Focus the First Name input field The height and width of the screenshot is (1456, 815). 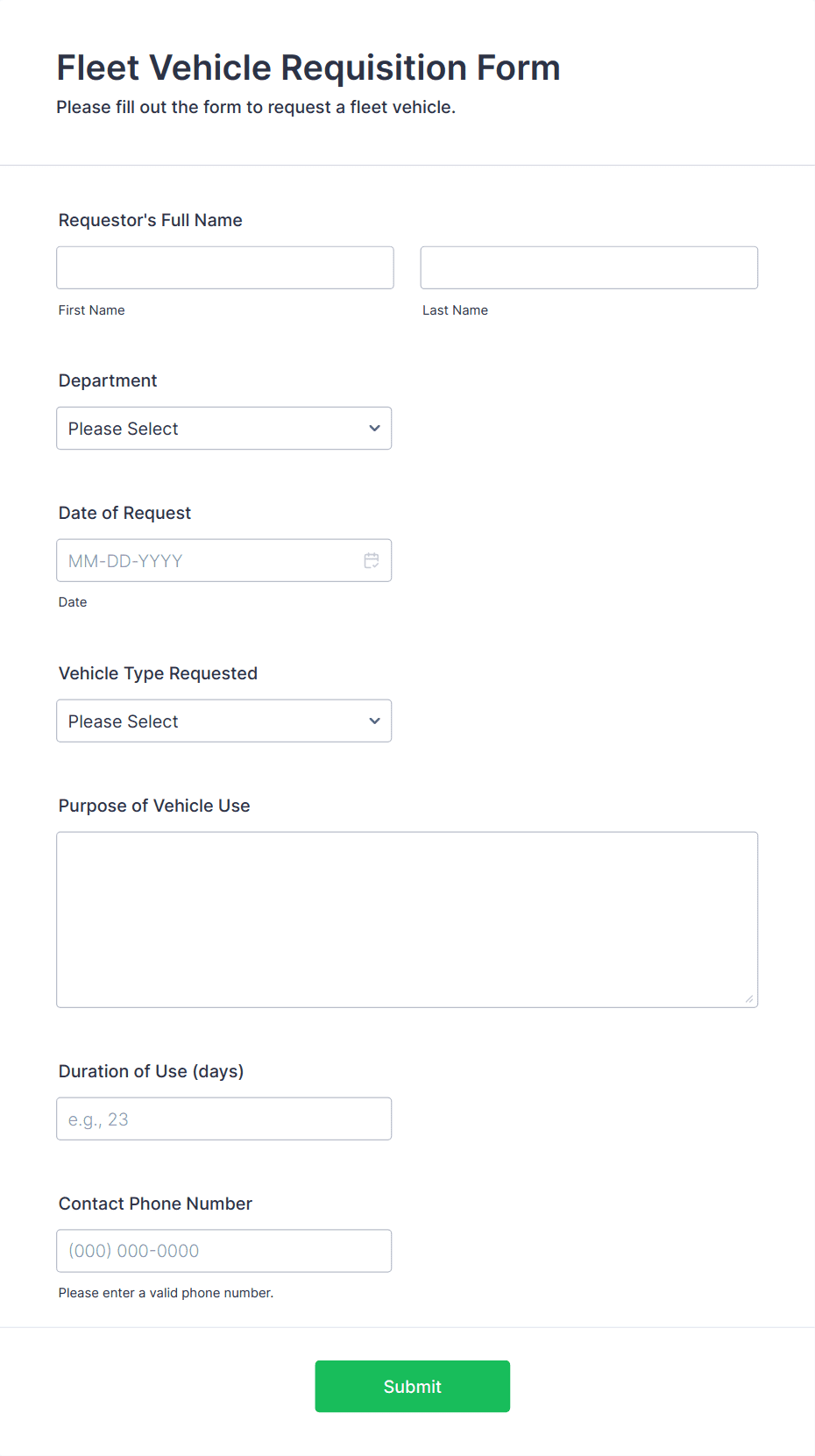click(225, 267)
